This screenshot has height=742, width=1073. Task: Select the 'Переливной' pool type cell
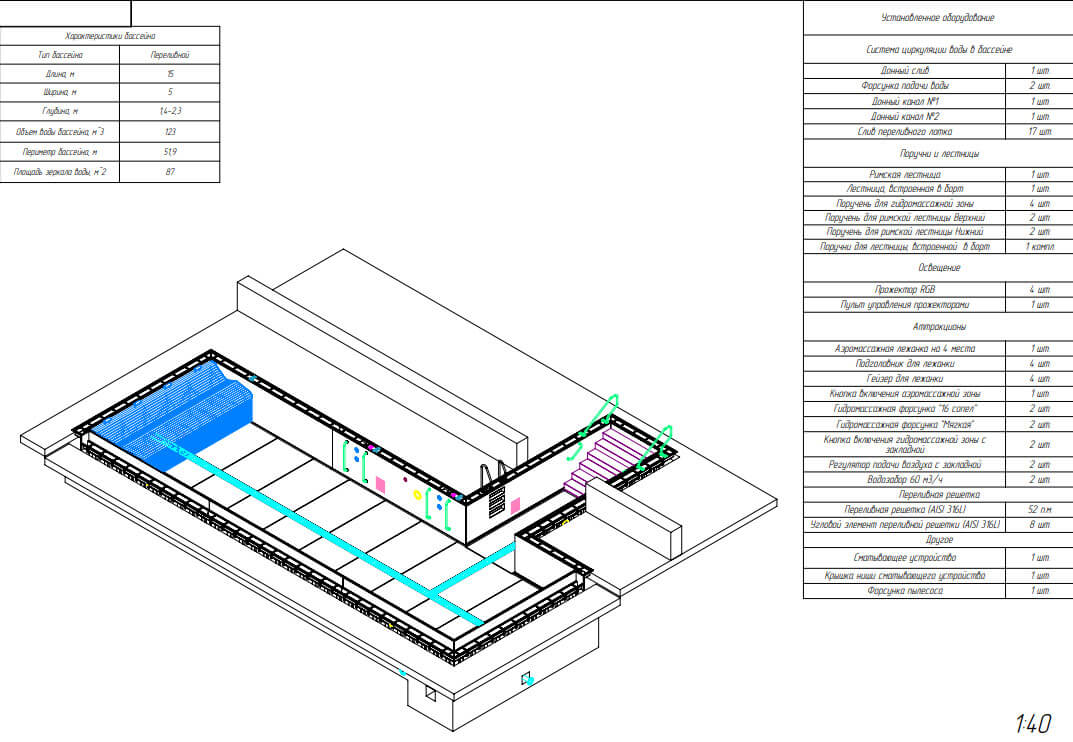[169, 55]
